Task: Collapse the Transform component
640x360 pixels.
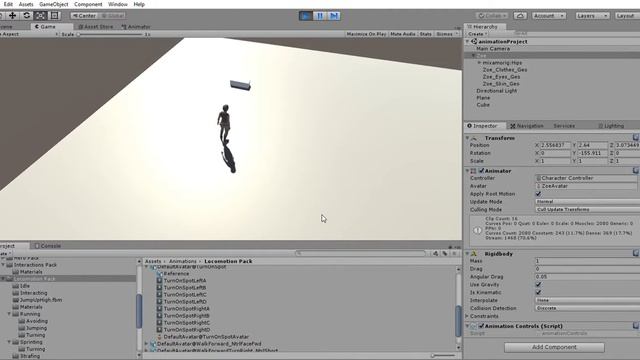Action: coord(468,138)
